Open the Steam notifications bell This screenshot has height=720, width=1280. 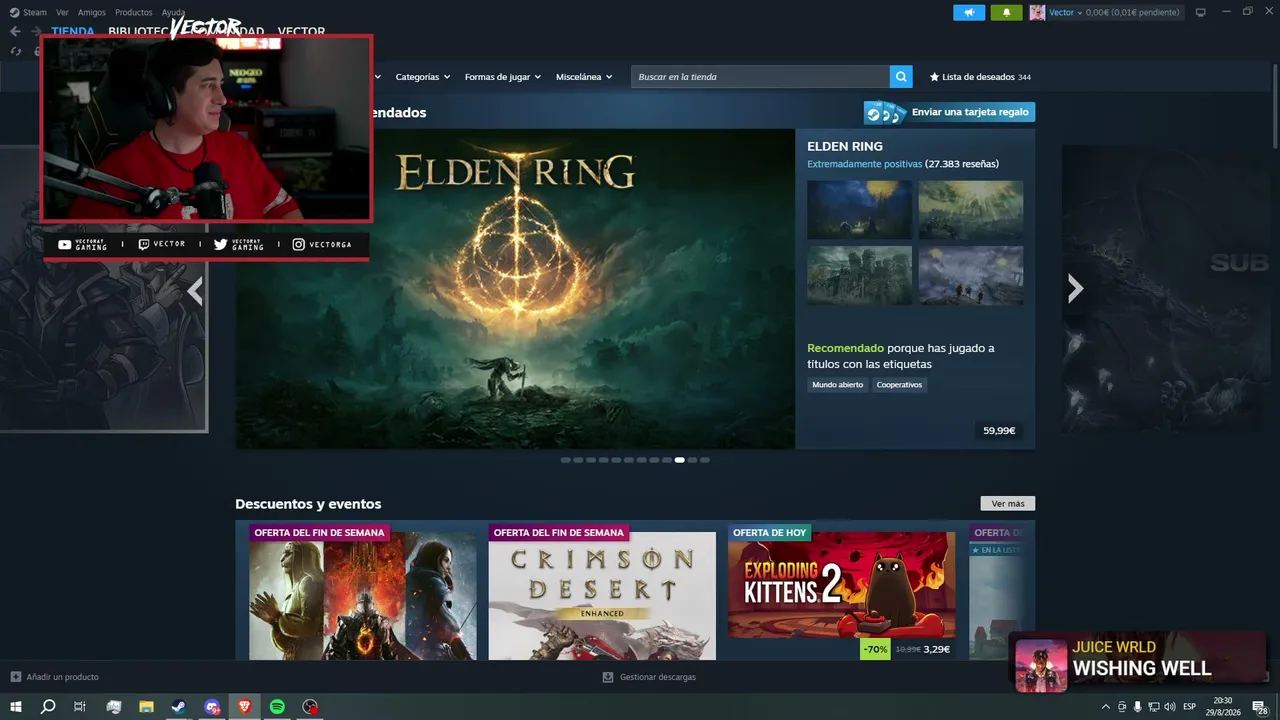(x=1006, y=12)
